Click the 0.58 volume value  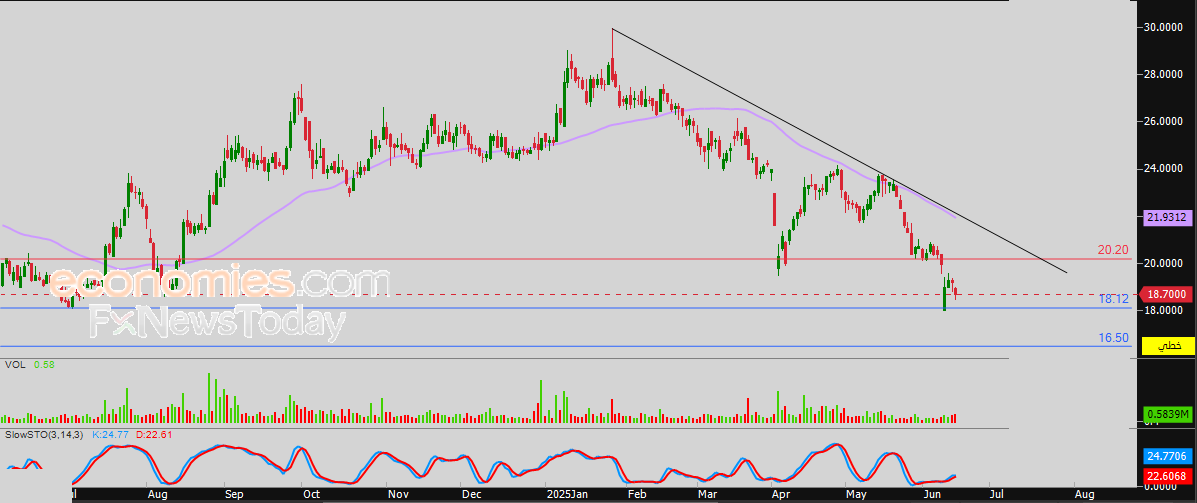(44, 365)
